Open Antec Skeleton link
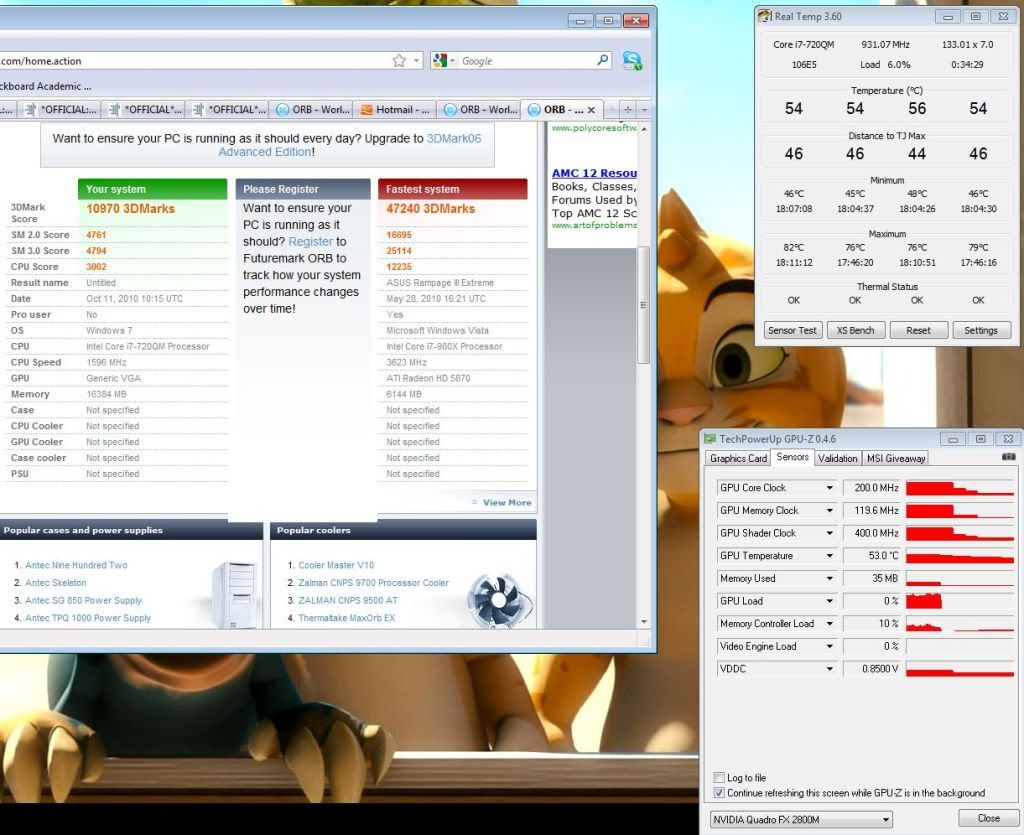The width and height of the screenshot is (1024, 835). pos(56,583)
